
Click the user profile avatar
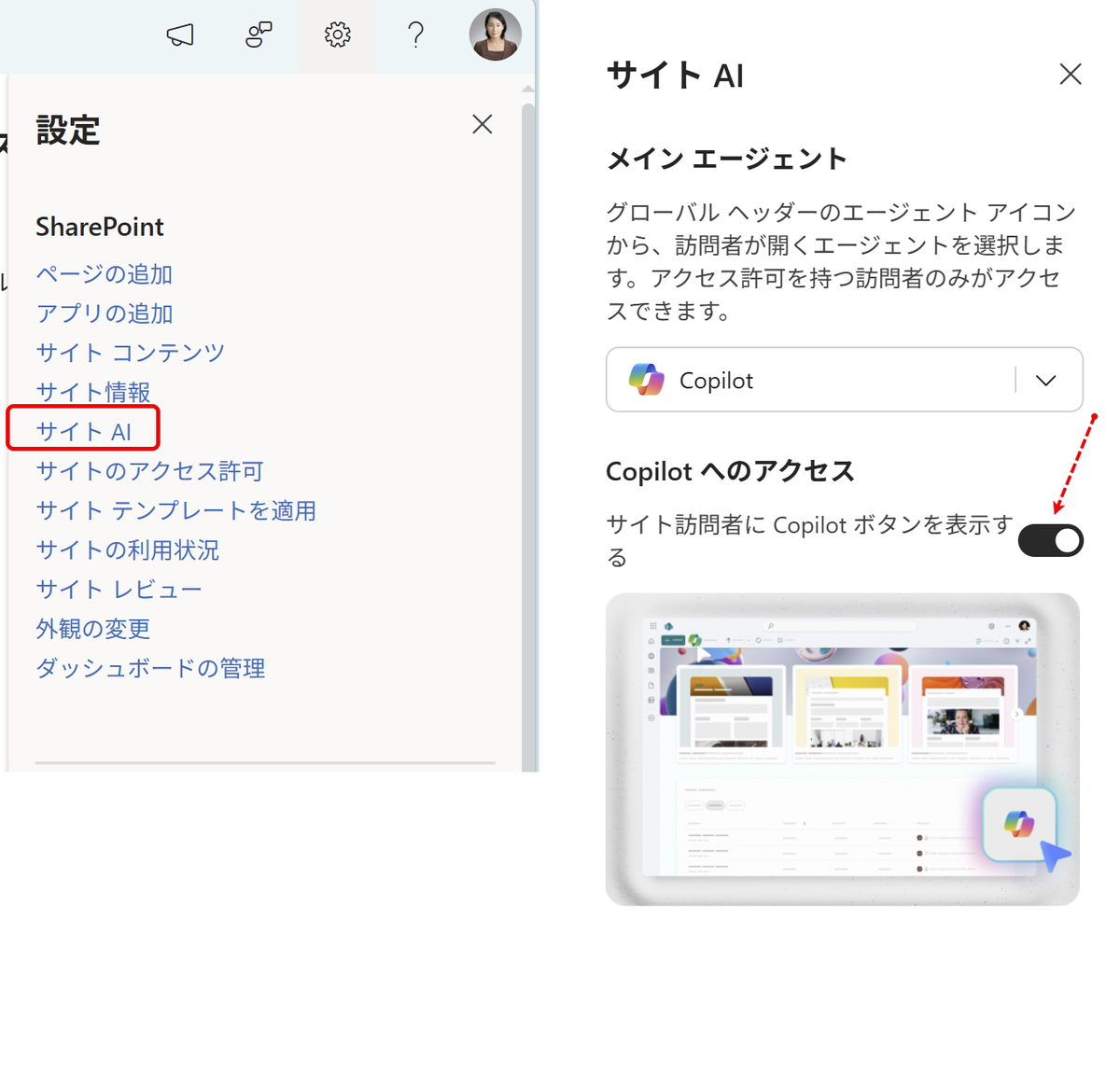(x=495, y=35)
